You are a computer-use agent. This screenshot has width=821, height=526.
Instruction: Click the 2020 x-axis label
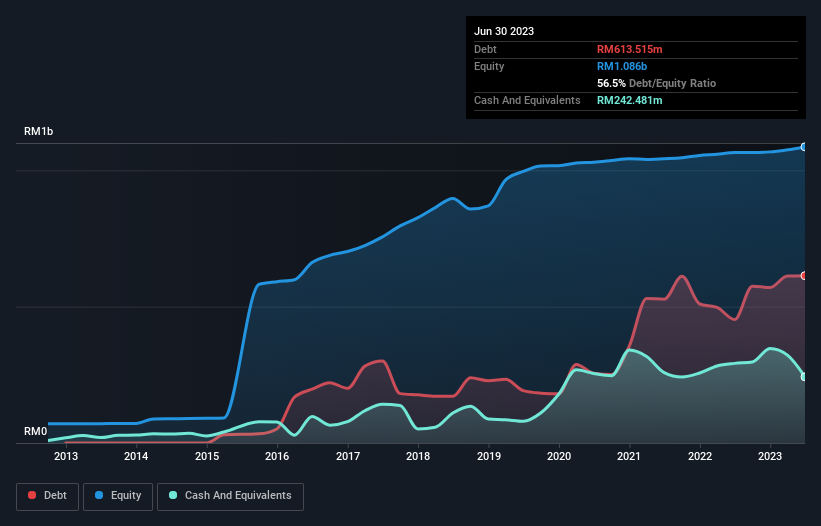coord(559,456)
